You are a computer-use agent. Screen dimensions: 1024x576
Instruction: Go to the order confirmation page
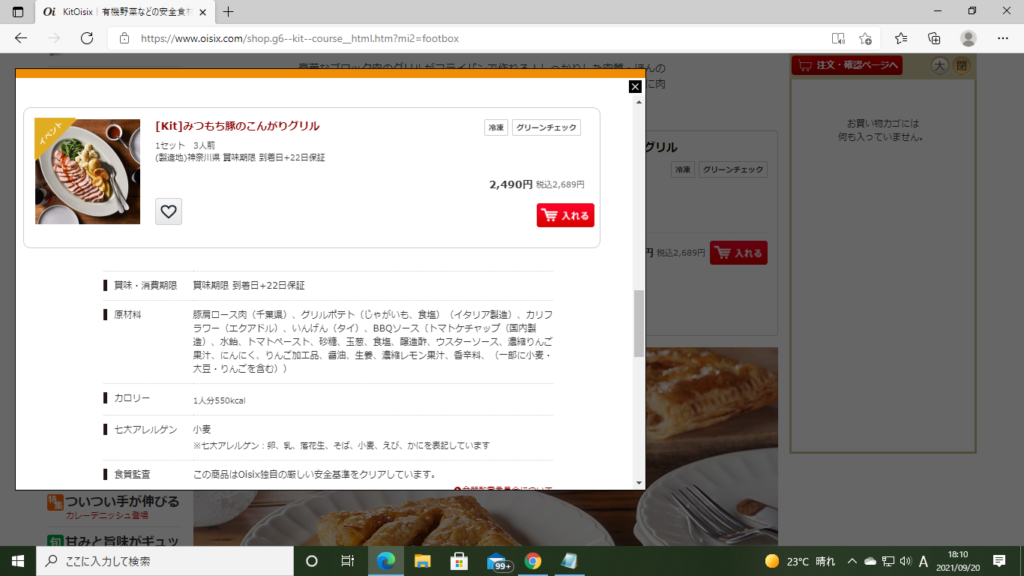[x=847, y=65]
